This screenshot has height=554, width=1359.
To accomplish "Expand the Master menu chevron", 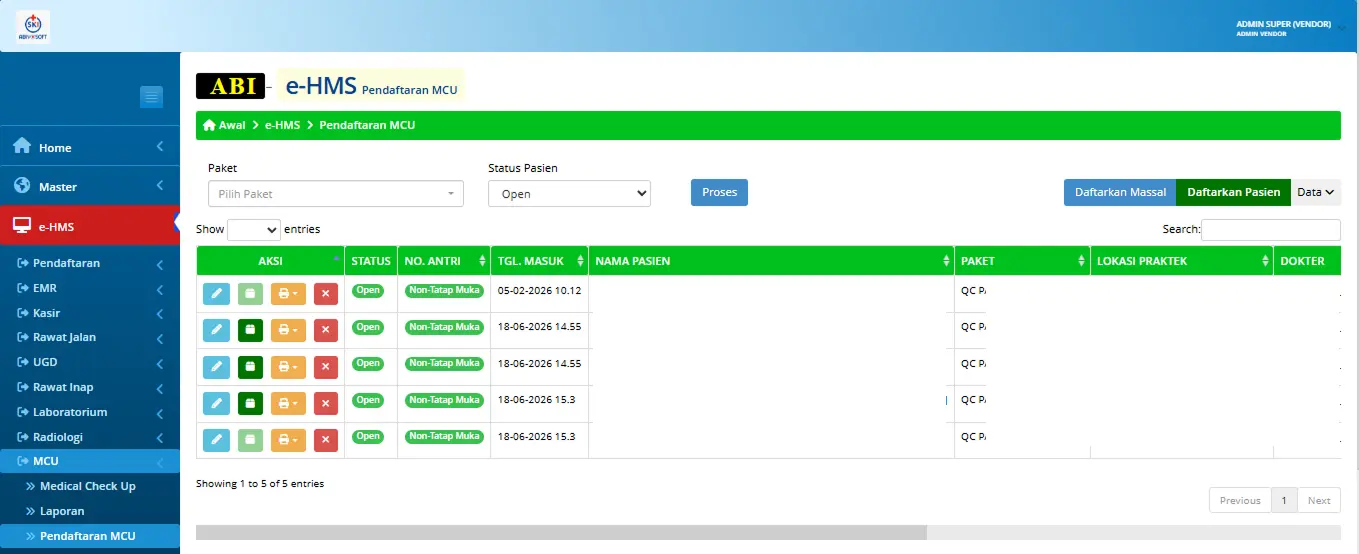I will [x=160, y=186].
